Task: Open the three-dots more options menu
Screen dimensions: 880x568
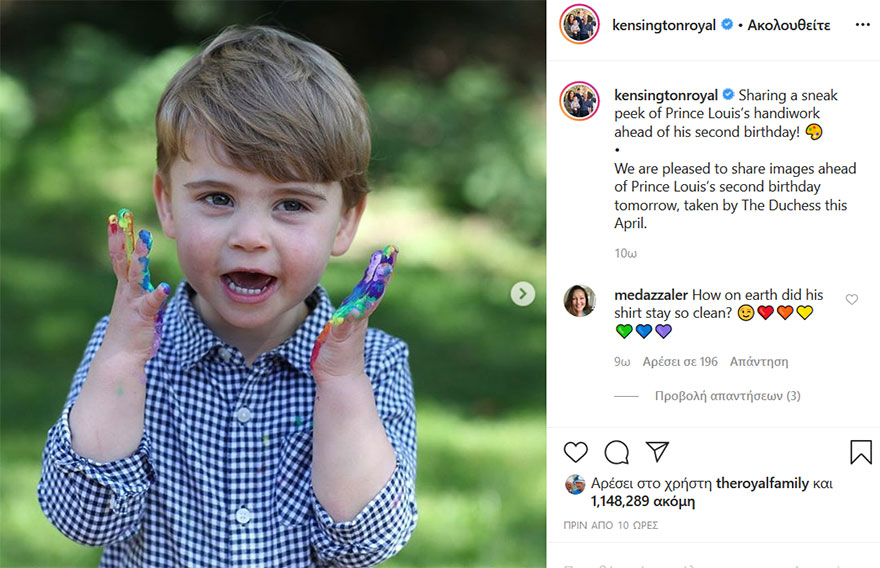Action: coord(862,25)
